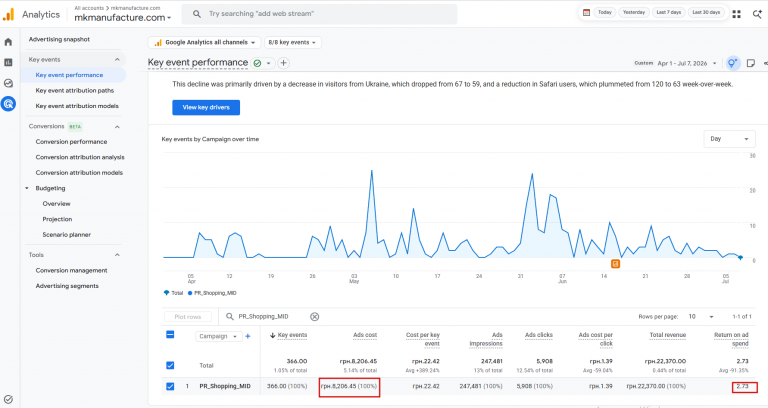Select the Today date shortcut

(604, 12)
